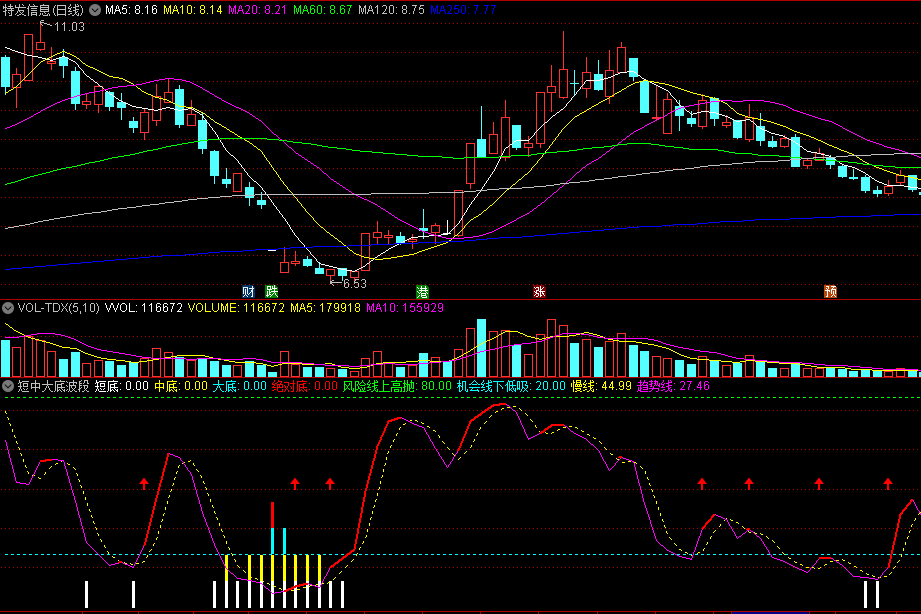
Task: Select the VOLUME: 116672 value
Action: pyautogui.click(x=236, y=308)
